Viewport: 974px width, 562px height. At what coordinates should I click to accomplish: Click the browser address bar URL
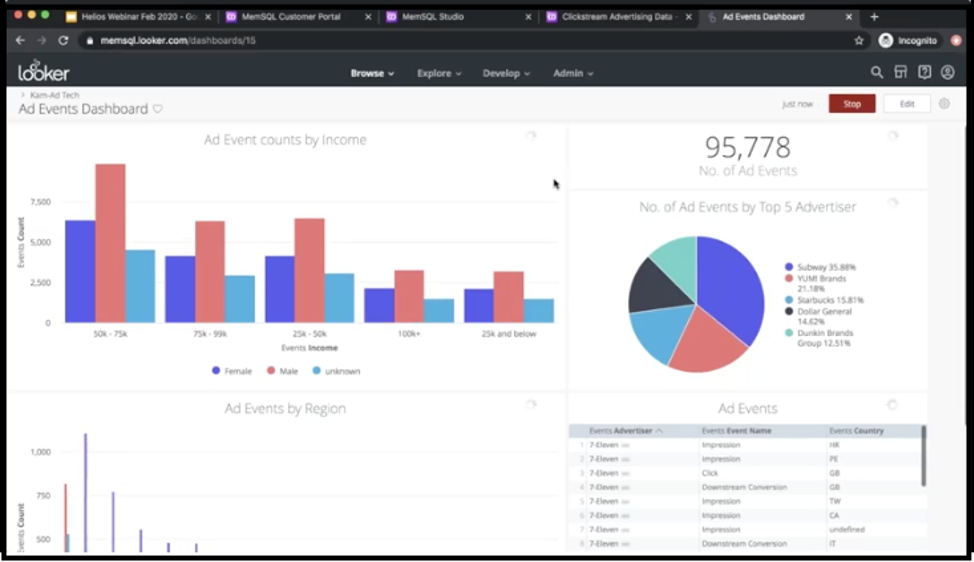(x=178, y=40)
